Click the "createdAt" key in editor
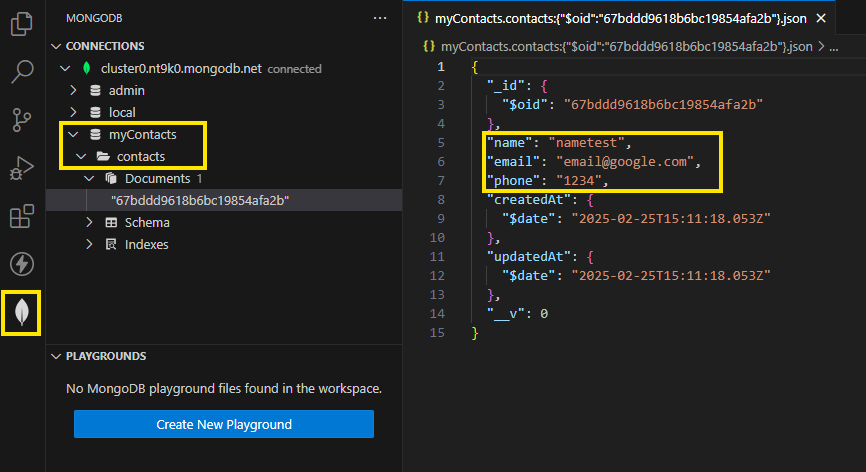 (529, 199)
